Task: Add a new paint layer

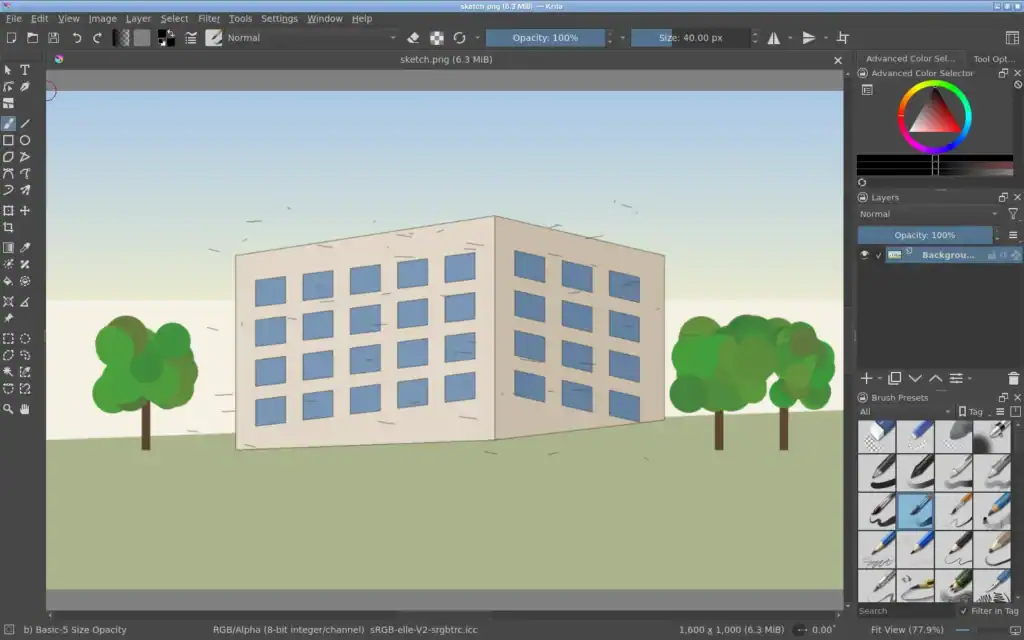Action: [867, 378]
